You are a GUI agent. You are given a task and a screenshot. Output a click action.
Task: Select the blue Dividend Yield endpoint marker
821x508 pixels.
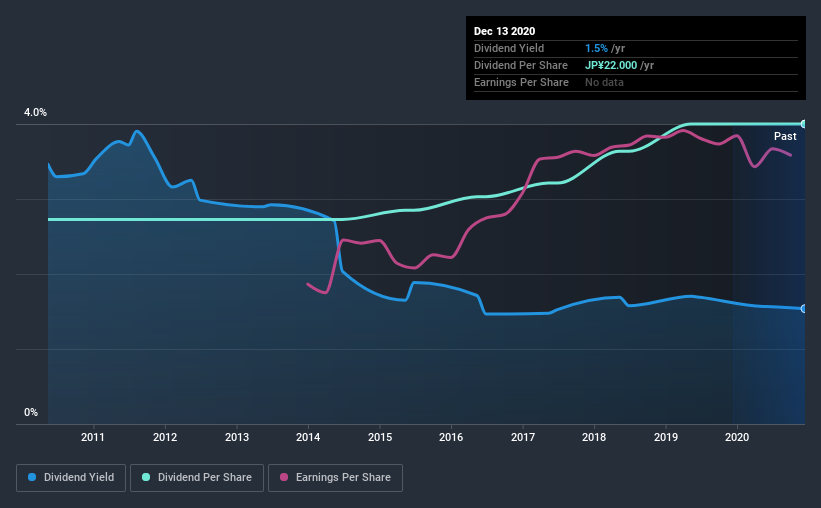[x=803, y=309]
